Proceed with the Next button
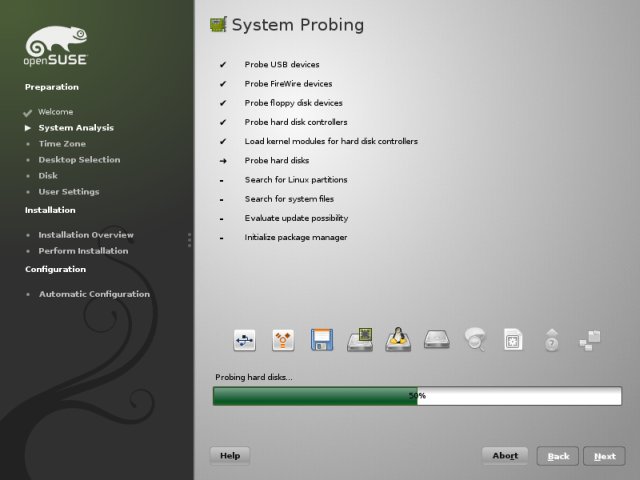Screen dimensions: 640x480 (604, 456)
